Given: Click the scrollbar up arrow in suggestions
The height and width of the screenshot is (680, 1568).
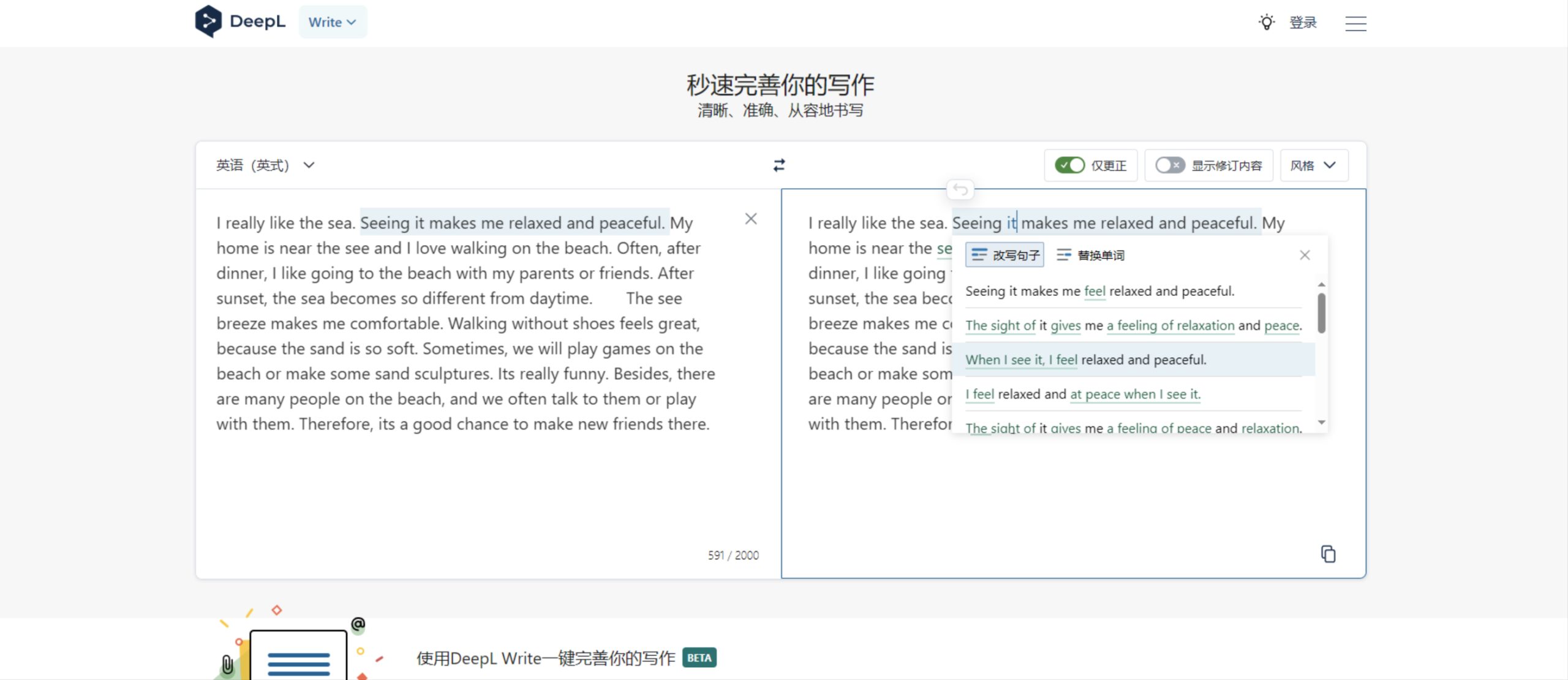Looking at the screenshot, I should click(x=1322, y=285).
